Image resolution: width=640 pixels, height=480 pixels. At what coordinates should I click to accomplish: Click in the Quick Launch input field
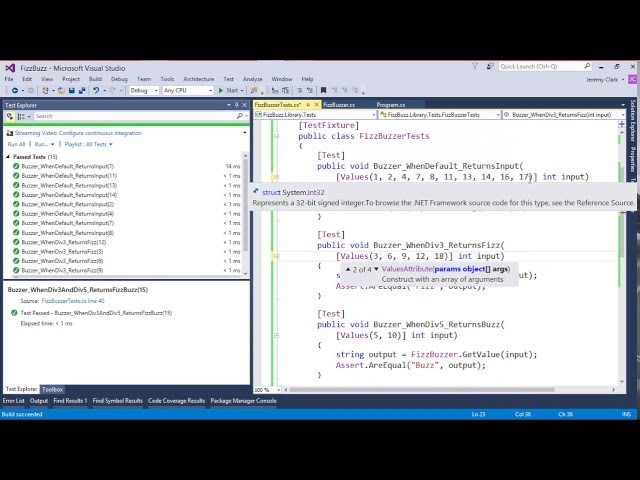click(541, 66)
